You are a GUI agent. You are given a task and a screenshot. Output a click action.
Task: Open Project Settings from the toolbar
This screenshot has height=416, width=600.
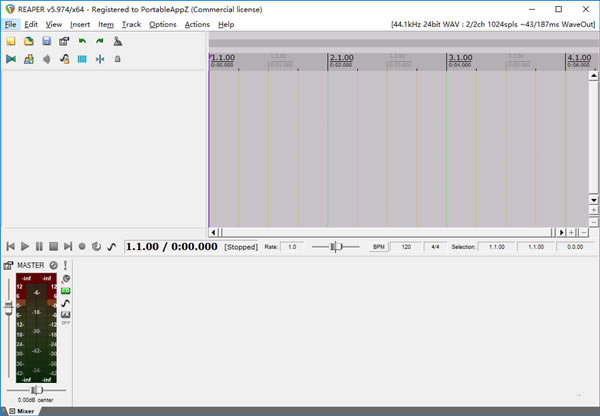pos(64,41)
